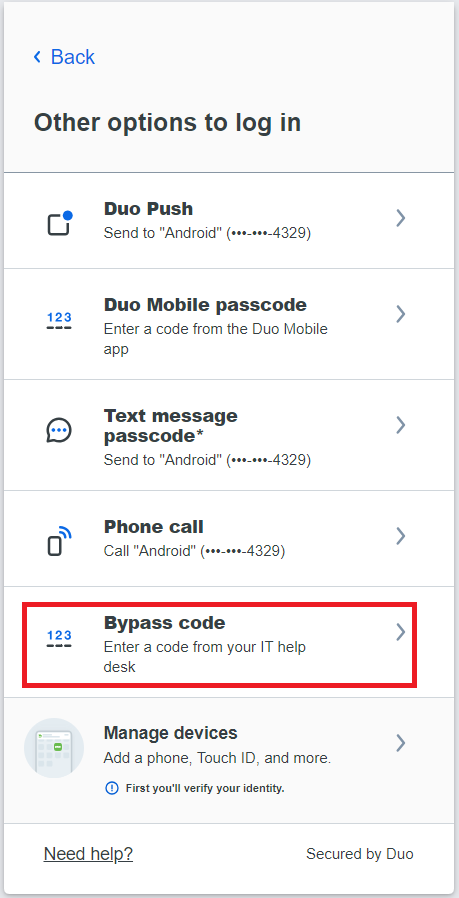Click the info icon beside verify identity
Viewport: 459px width, 898px height.
112,788
